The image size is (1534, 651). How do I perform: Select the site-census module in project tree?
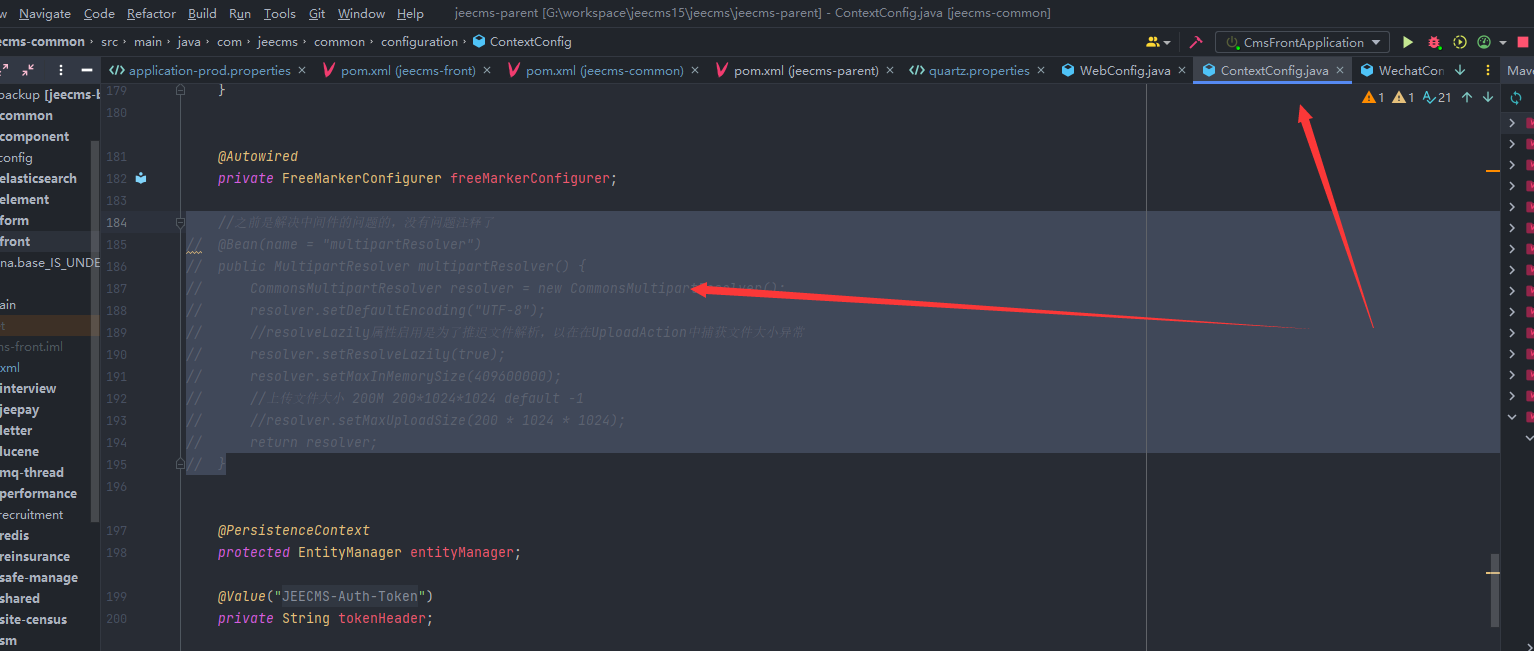(x=34, y=619)
